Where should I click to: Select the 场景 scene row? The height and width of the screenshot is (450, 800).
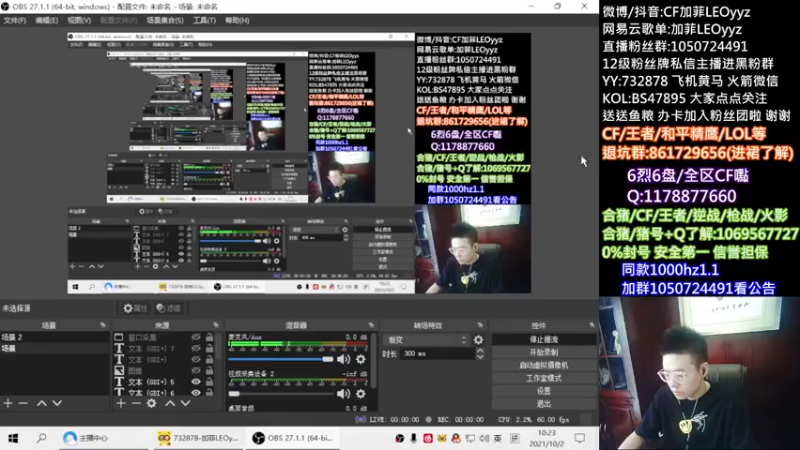[55, 348]
